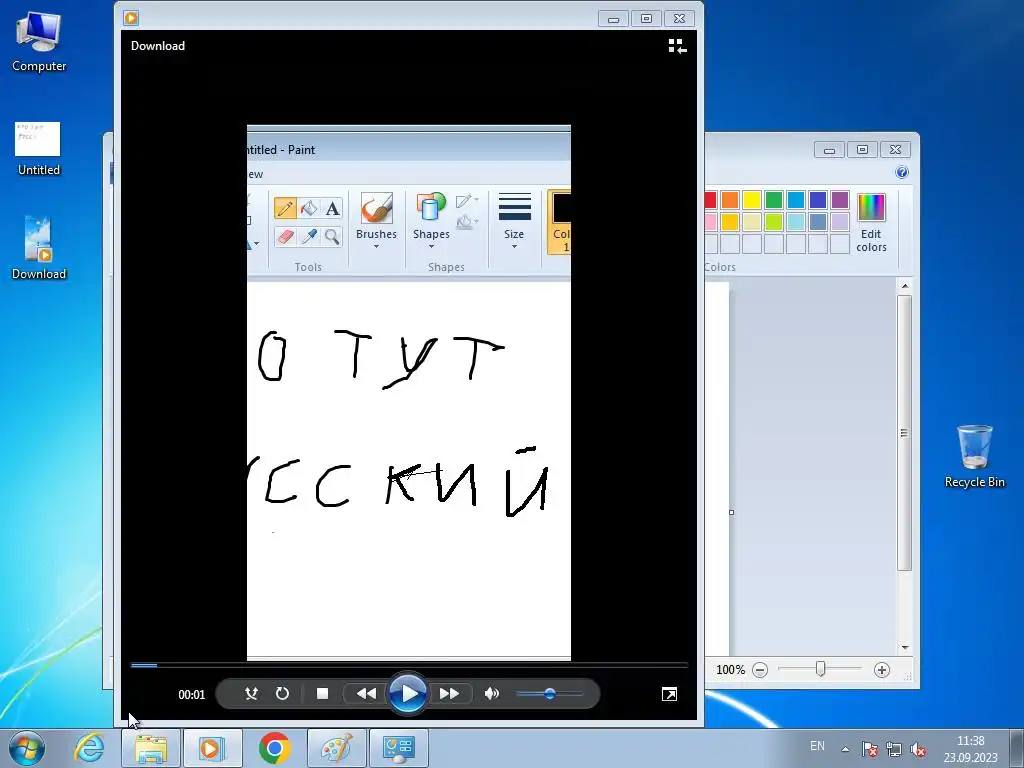Click Windows Media Player taskbar button

click(x=212, y=748)
